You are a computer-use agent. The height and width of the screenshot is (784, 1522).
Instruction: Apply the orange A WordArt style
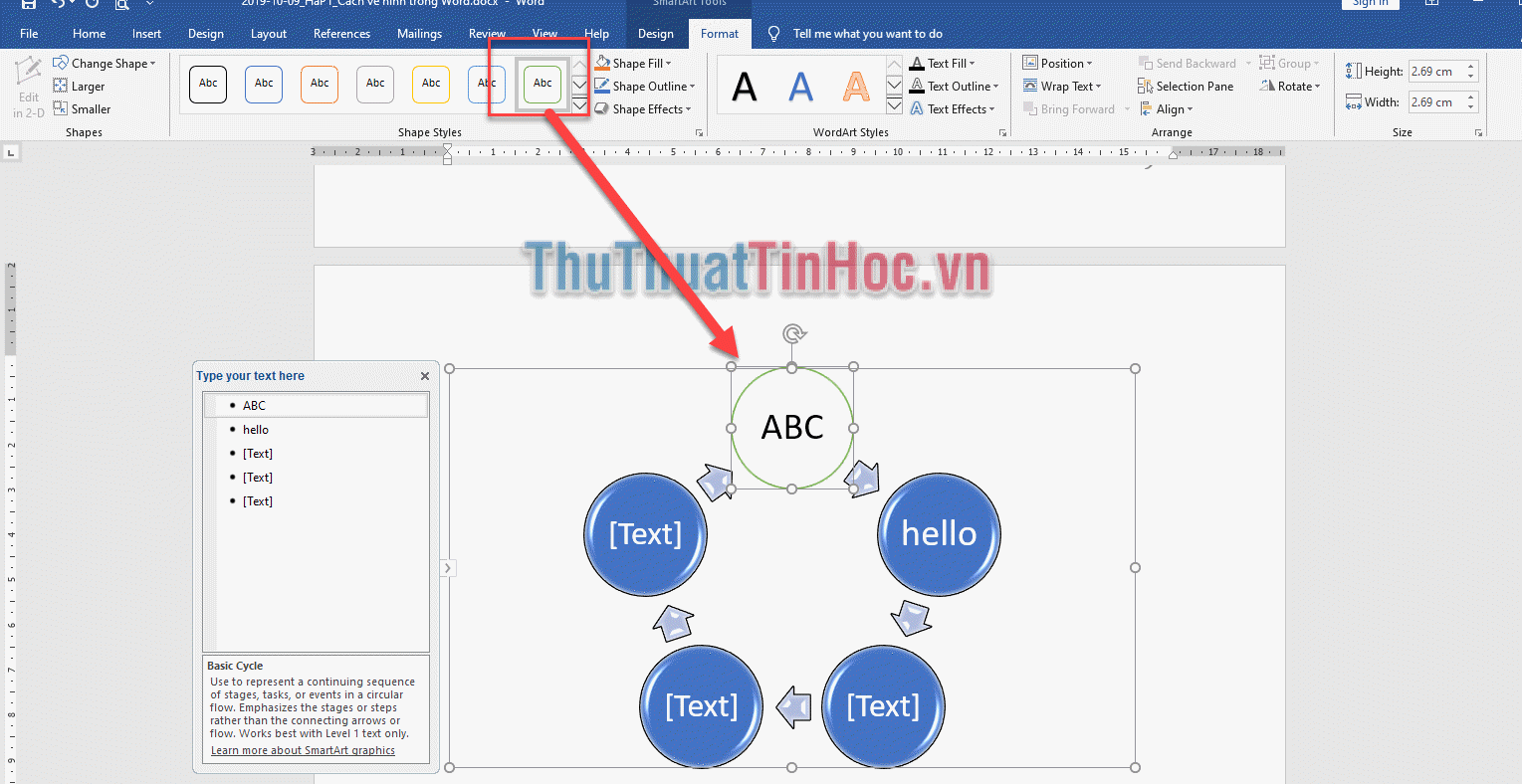(x=856, y=87)
